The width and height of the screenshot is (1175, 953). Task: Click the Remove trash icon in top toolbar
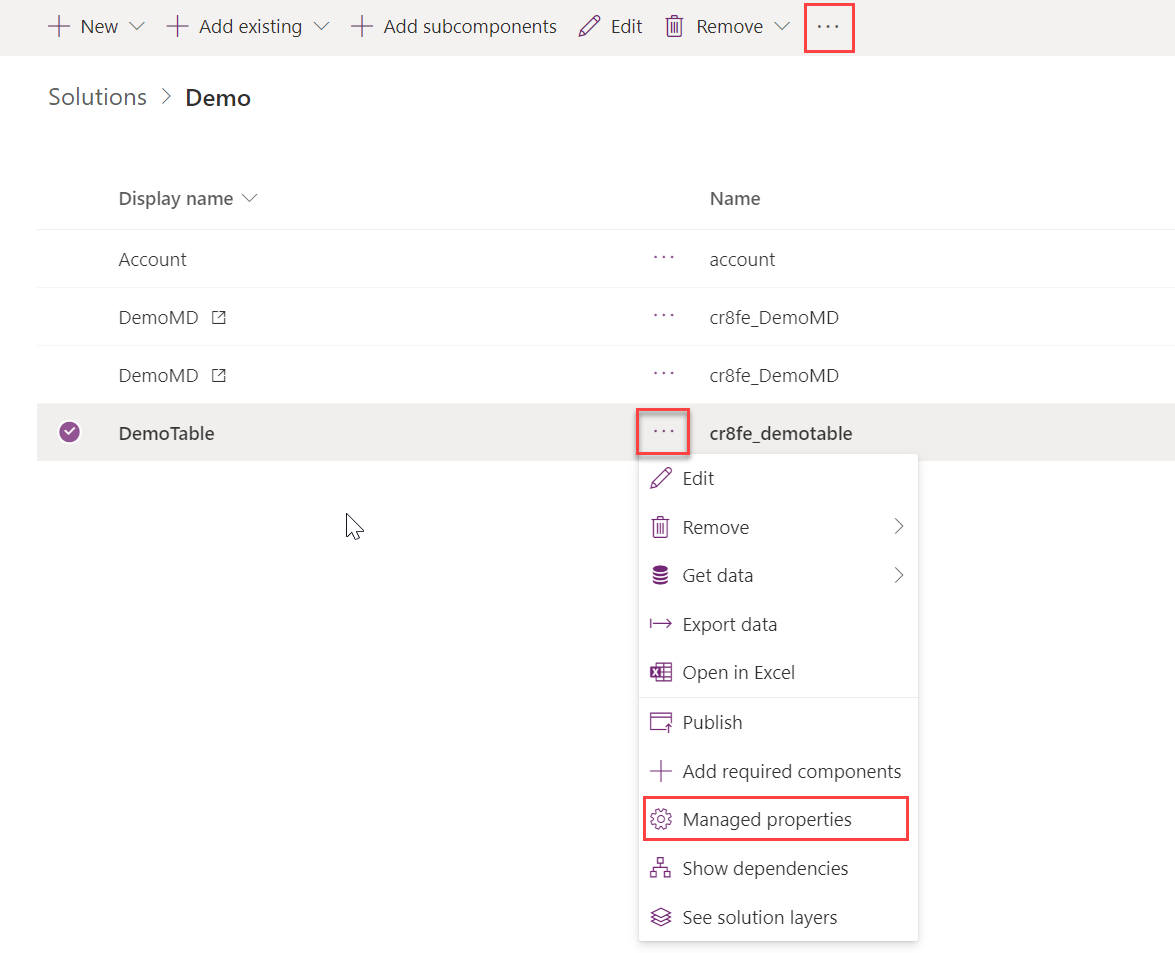coord(674,26)
